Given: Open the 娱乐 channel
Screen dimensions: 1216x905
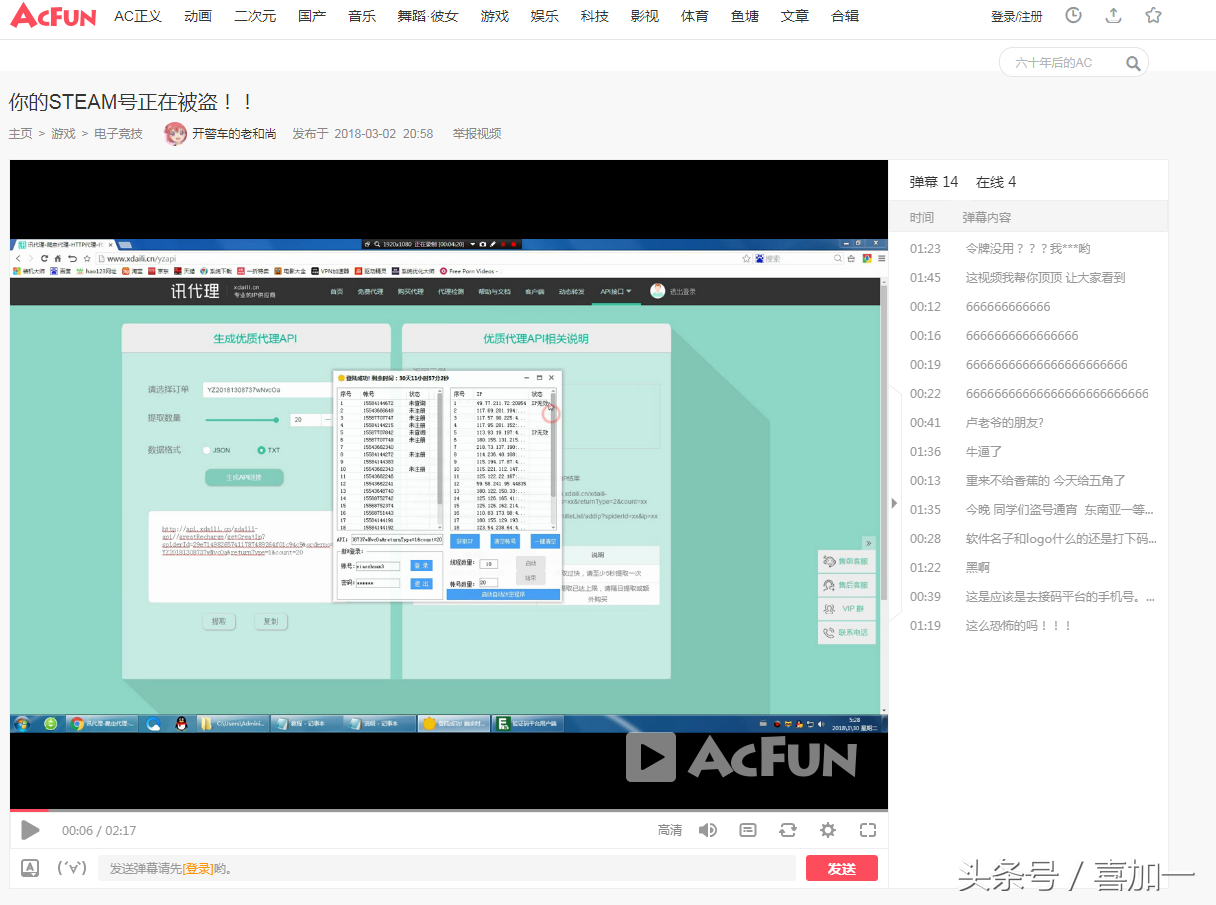Looking at the screenshot, I should (544, 16).
